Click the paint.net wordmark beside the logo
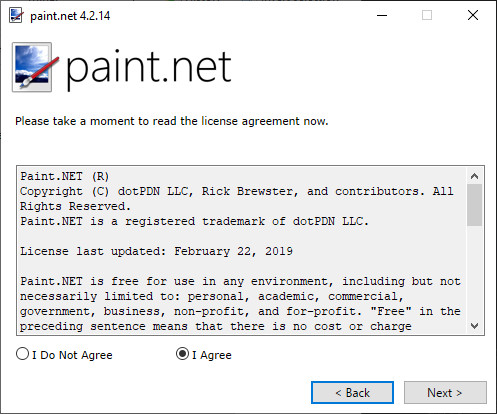This screenshot has height=414, width=497. pyautogui.click(x=149, y=68)
